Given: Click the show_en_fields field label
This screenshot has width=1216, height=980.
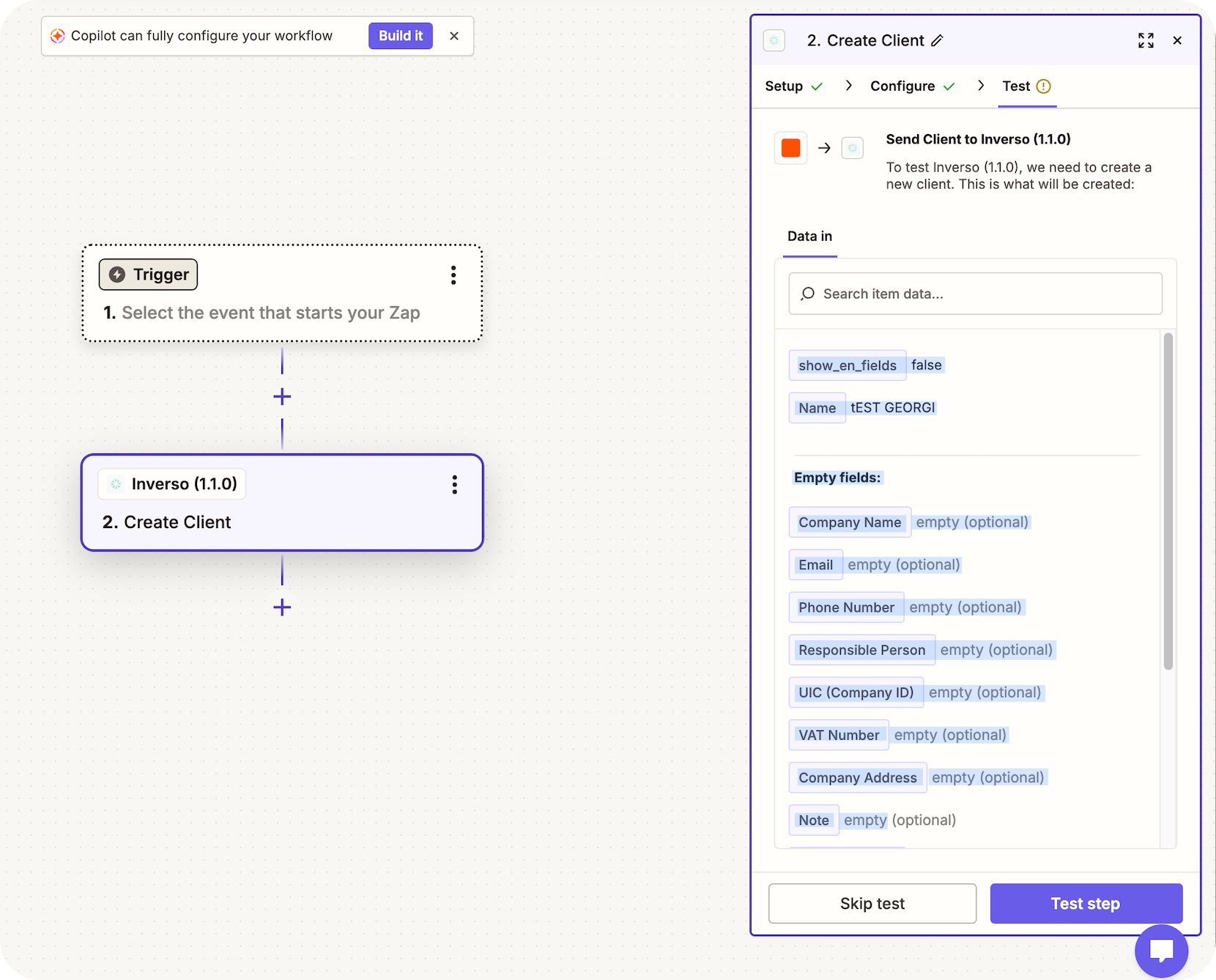Looking at the screenshot, I should coord(848,365).
